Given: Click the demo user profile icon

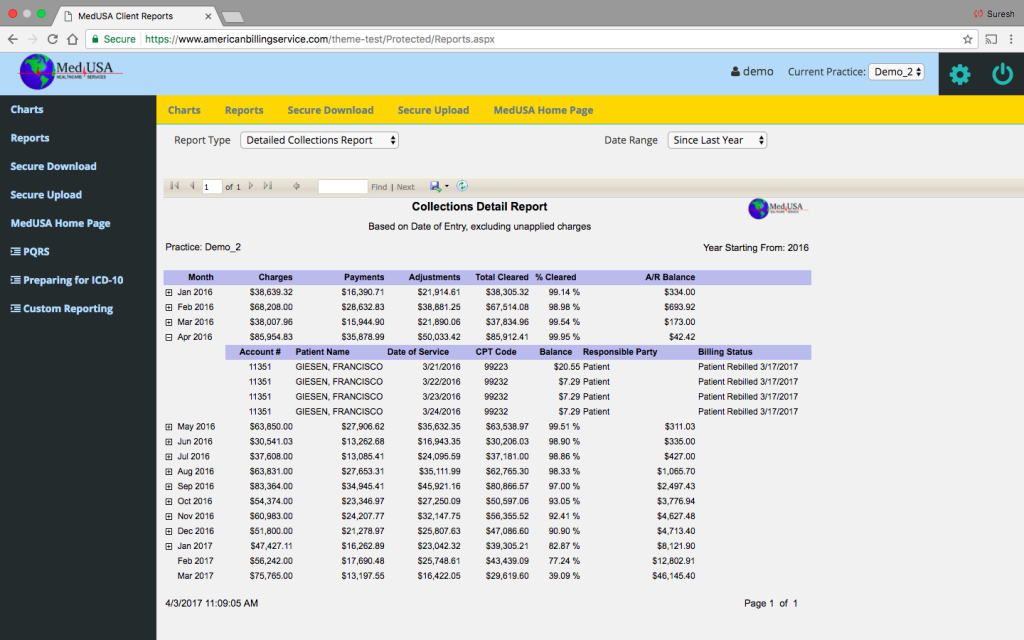Looking at the screenshot, I should pos(735,71).
